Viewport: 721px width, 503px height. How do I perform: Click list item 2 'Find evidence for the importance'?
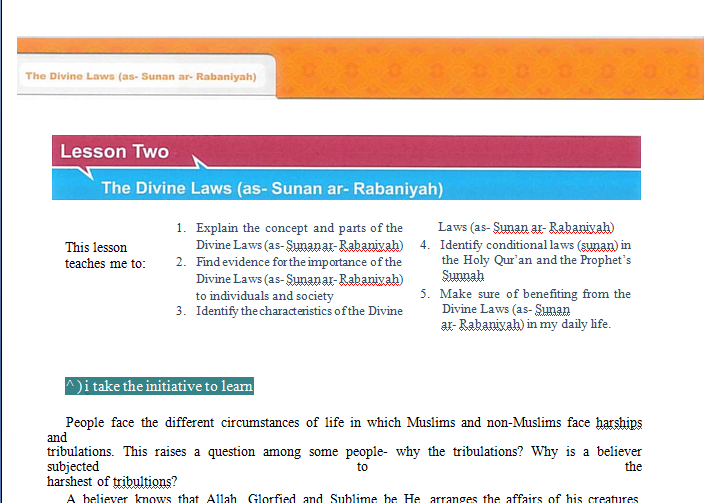[299, 262]
